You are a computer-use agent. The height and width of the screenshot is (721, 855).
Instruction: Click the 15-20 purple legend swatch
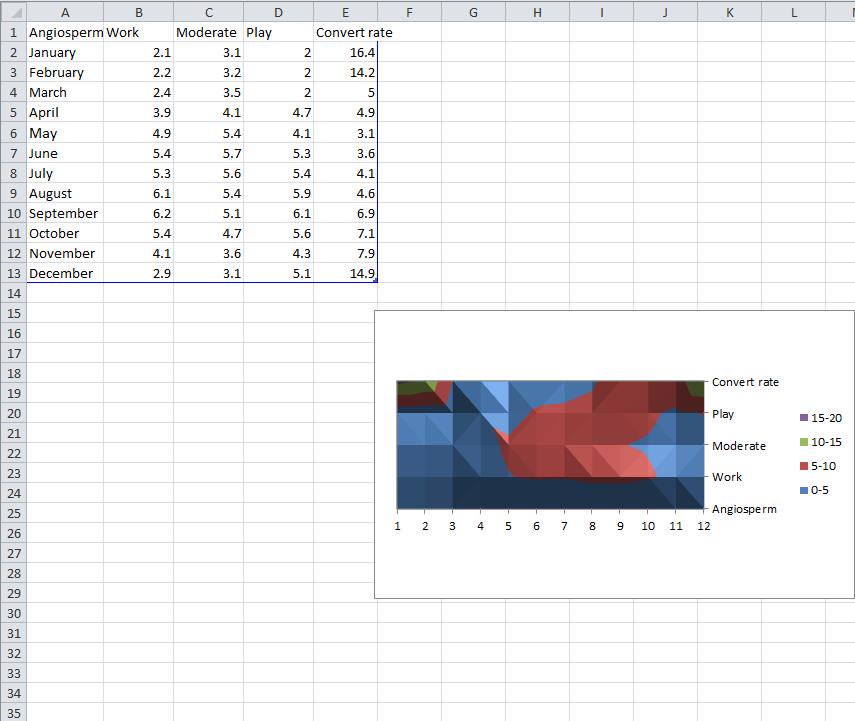pos(804,418)
